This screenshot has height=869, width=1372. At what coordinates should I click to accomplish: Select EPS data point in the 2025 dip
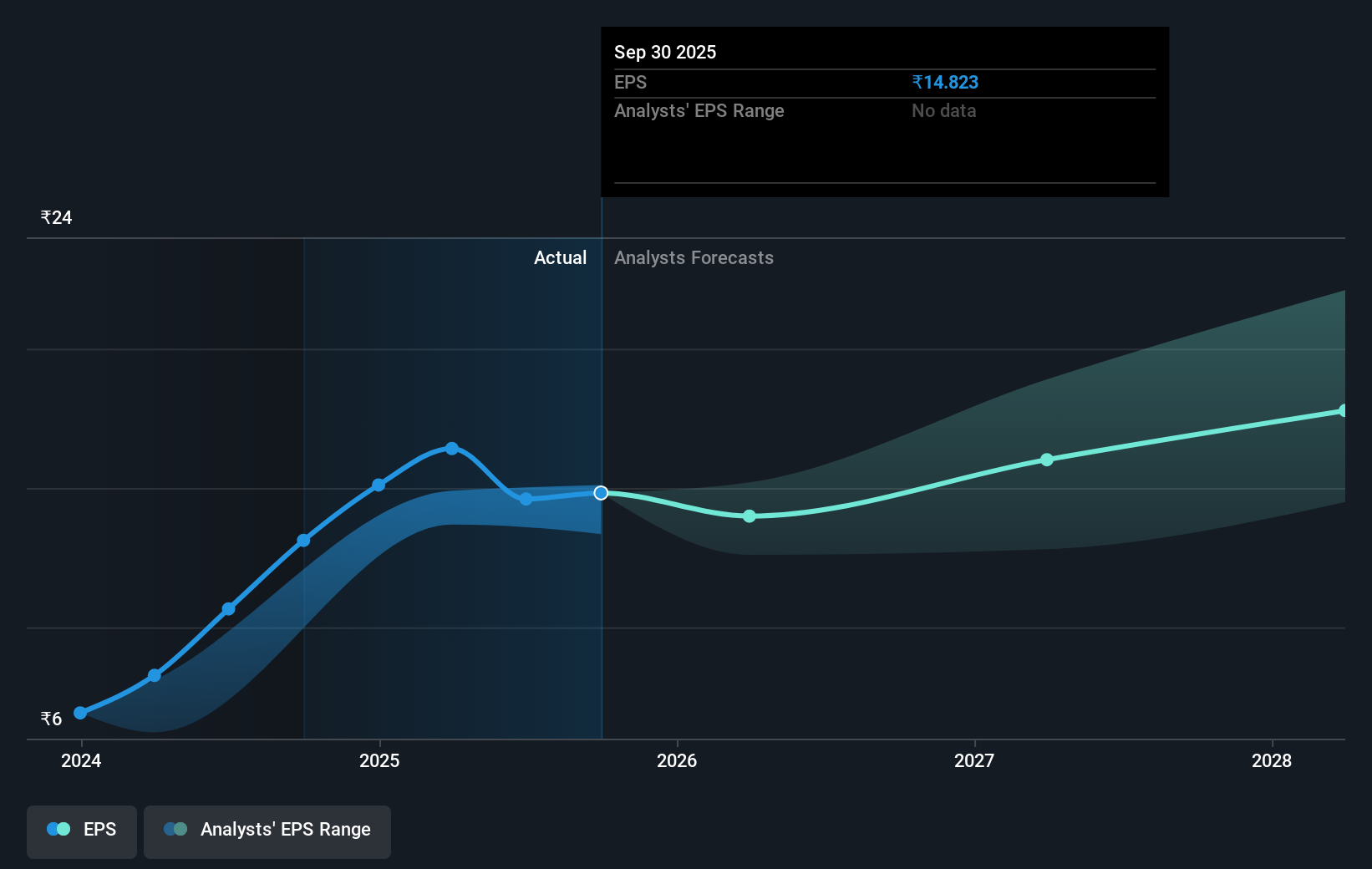tap(526, 499)
